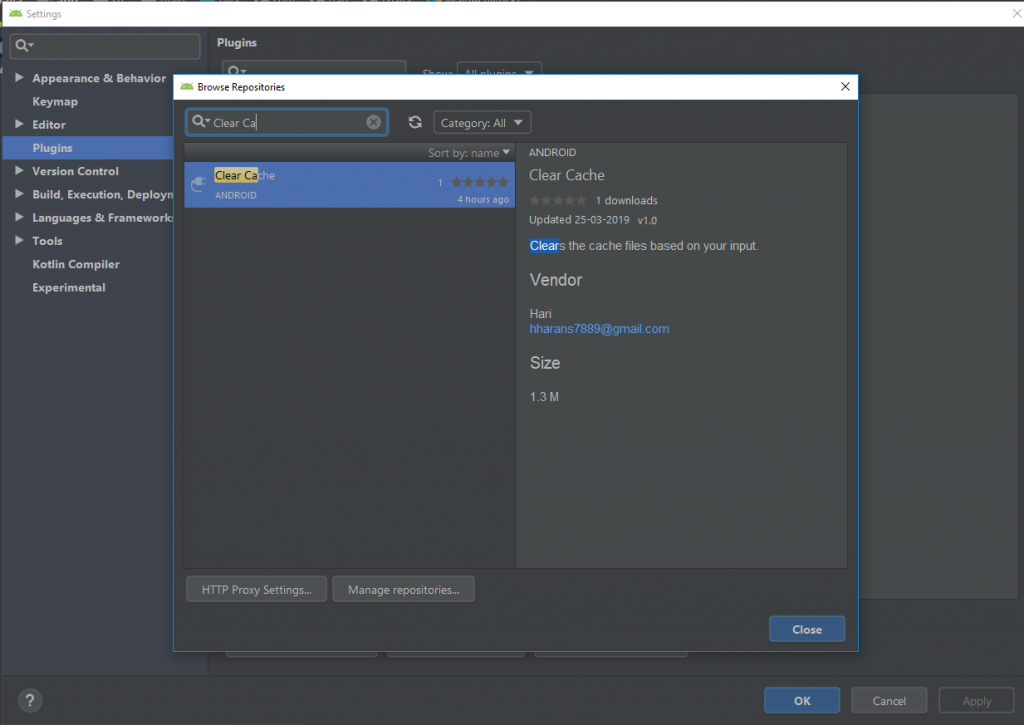Viewport: 1024px width, 725px height.
Task: Click the '1 downloads' text
Action: [626, 201]
